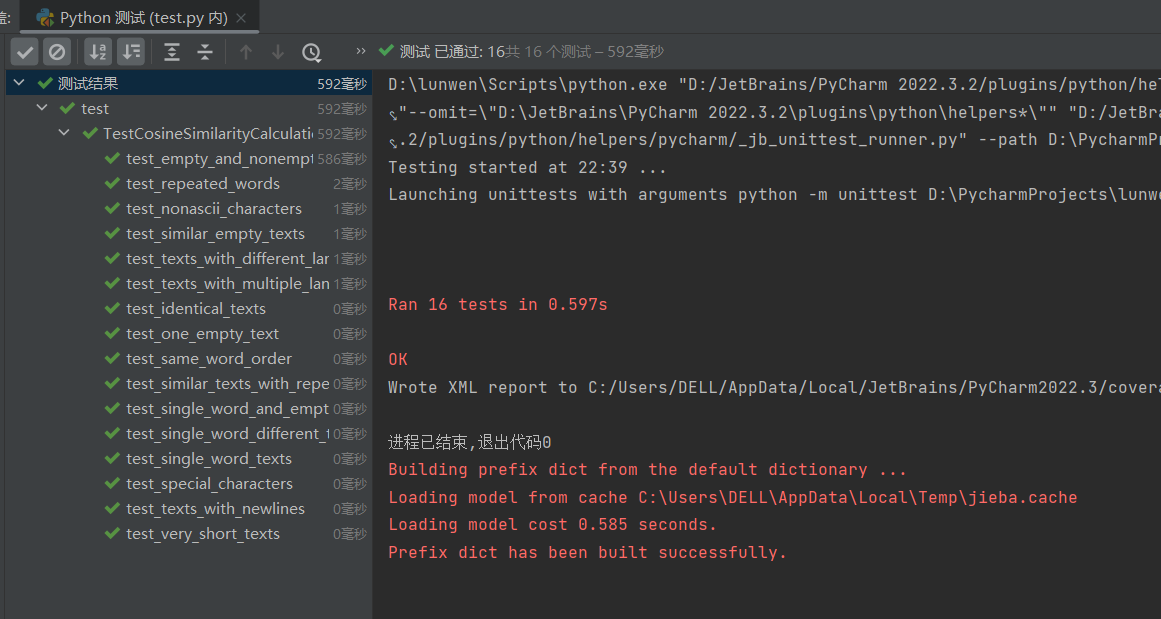This screenshot has width=1161, height=619.
Task: Click the expand all tests icon
Action: click(x=172, y=52)
